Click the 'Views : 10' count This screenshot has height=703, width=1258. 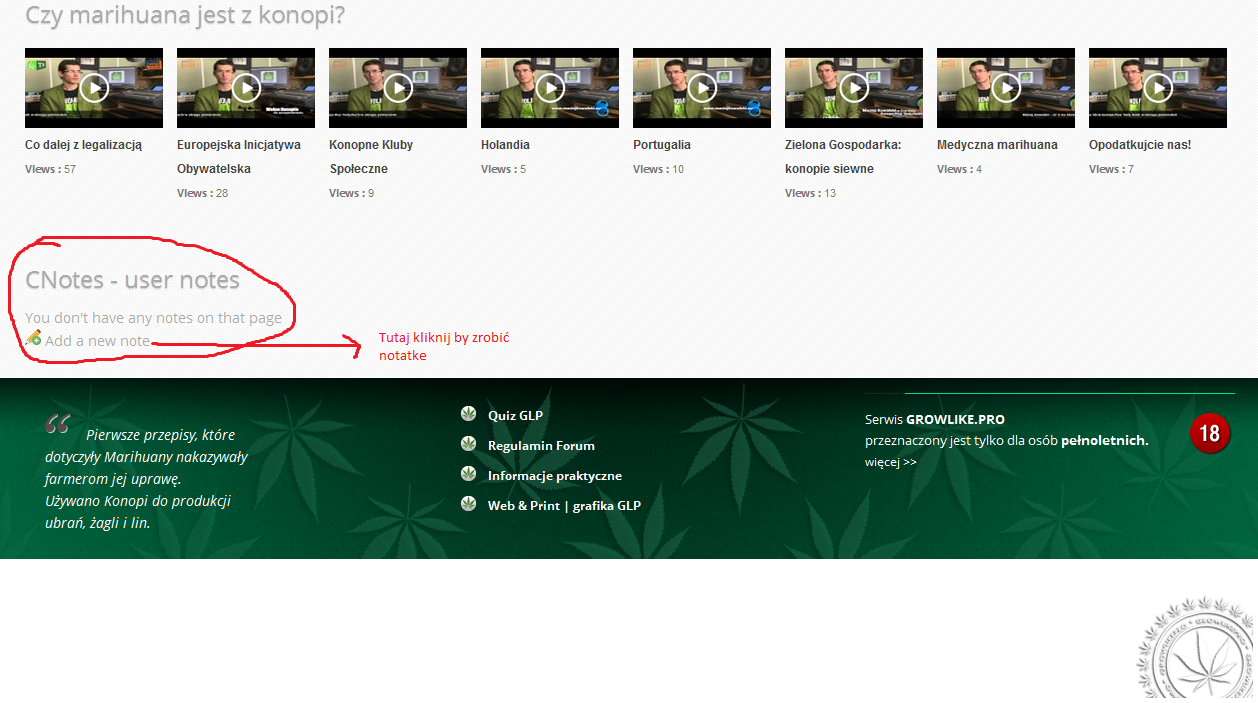click(x=658, y=169)
